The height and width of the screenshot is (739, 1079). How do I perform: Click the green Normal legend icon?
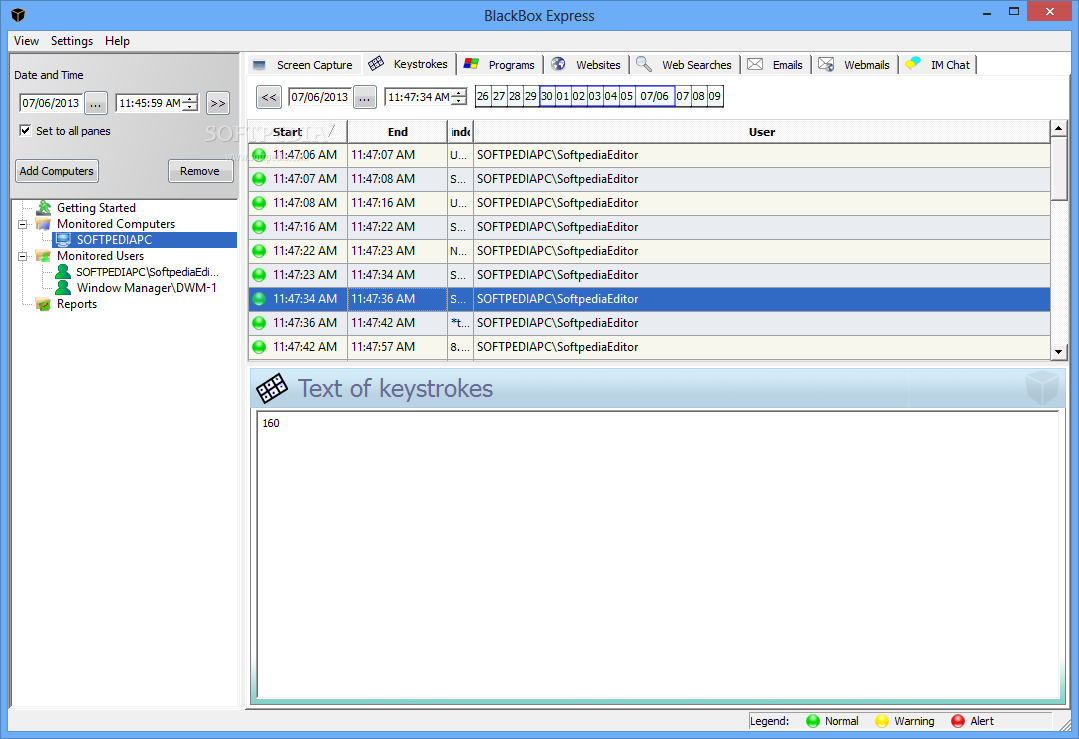point(813,721)
